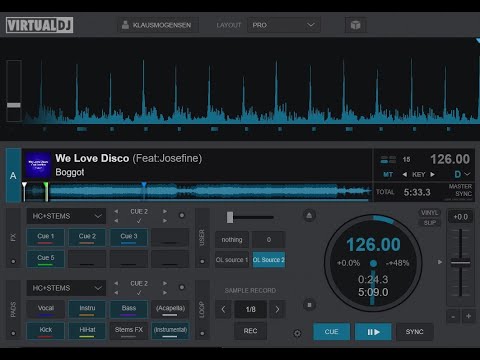
Task: Decrease the loop length with the left chevron
Action: coord(223,309)
